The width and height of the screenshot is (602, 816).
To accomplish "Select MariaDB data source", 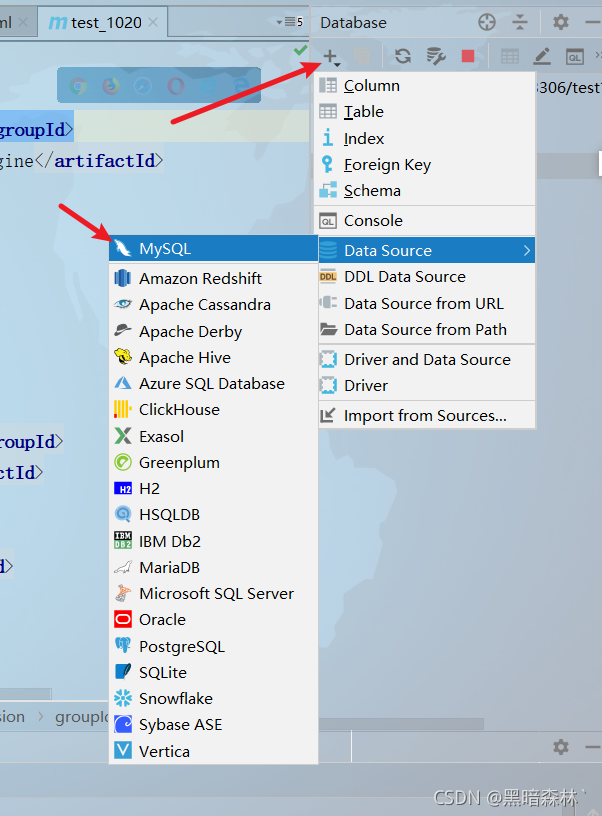I will click(213, 567).
